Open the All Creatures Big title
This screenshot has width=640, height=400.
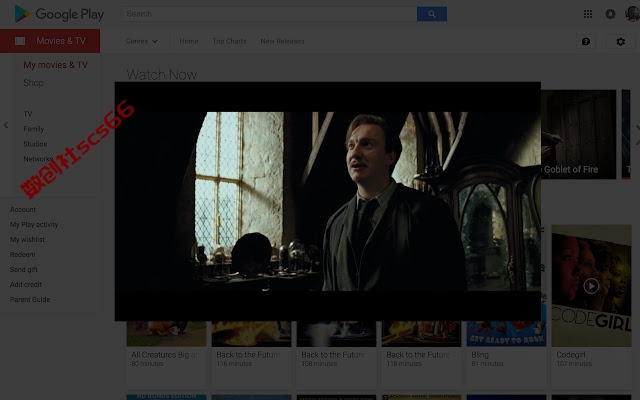165,355
